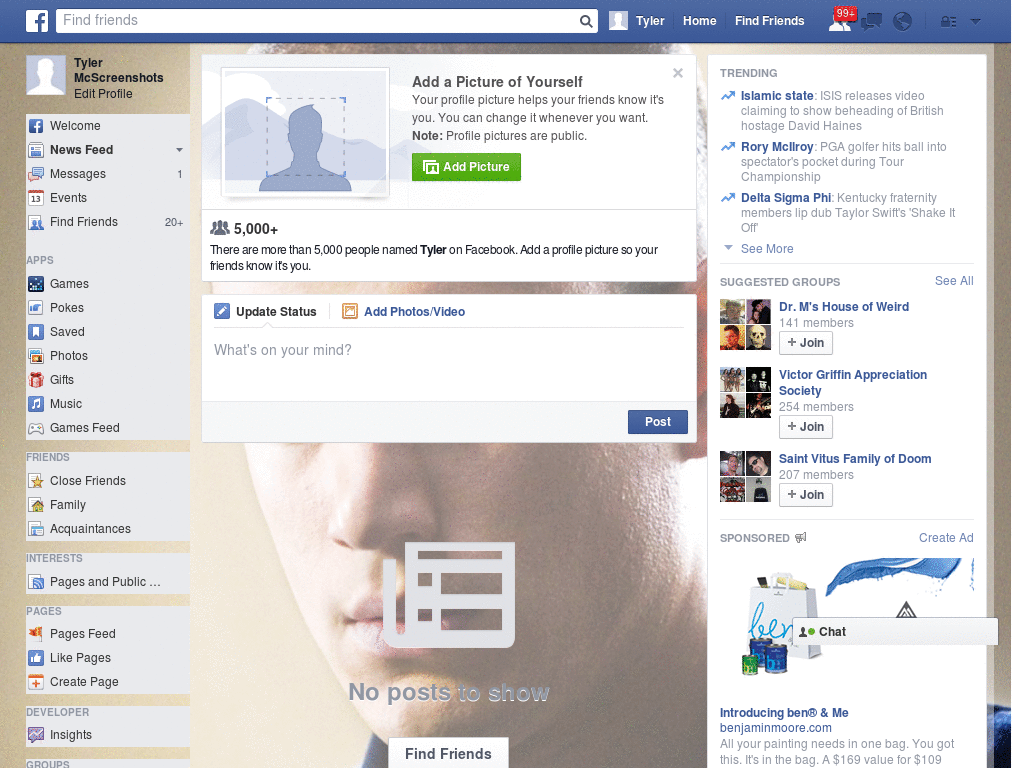Open Tyler's profile link in top bar
The height and width of the screenshot is (768, 1024).
650,21
